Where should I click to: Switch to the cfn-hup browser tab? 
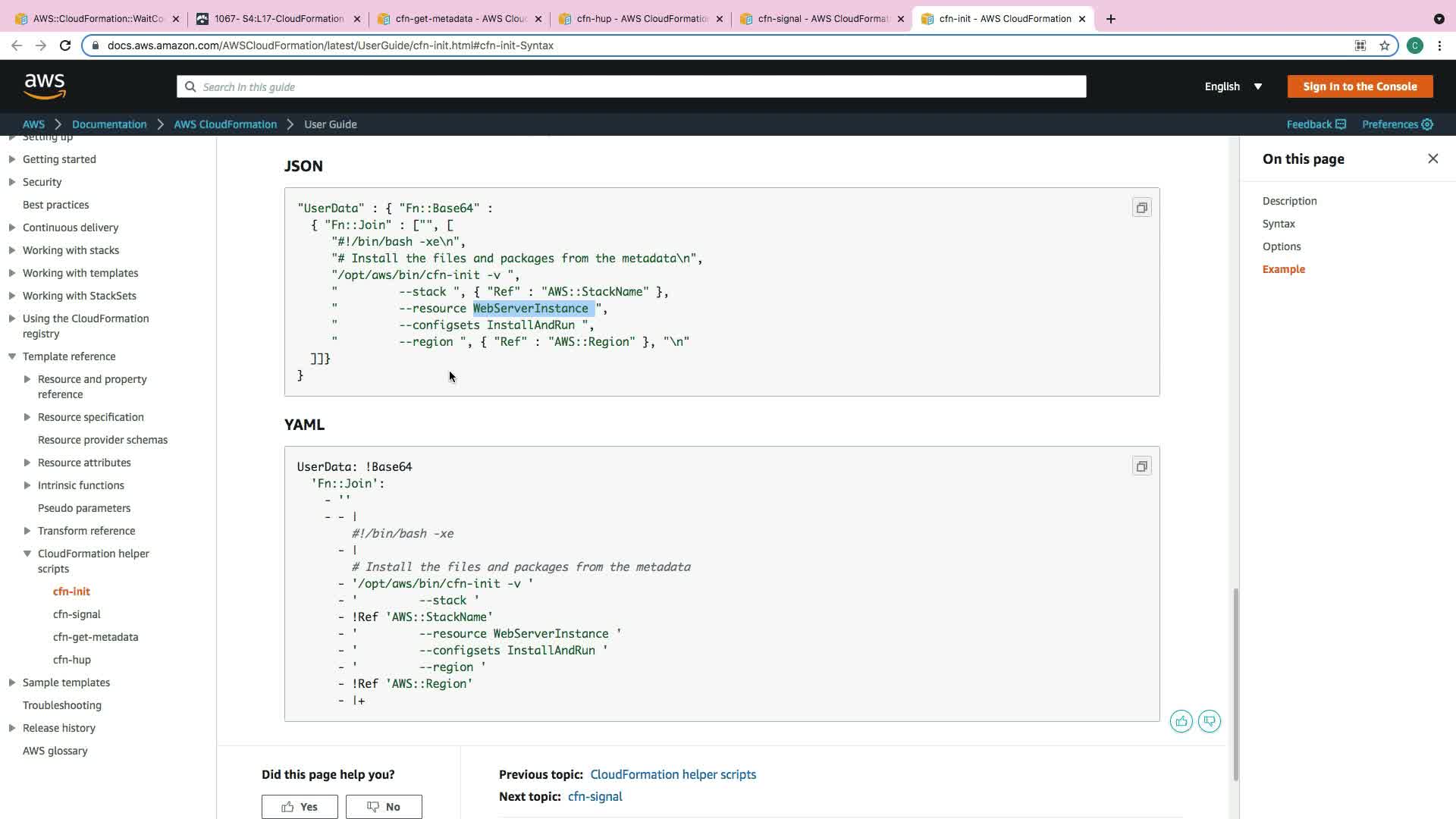641,19
